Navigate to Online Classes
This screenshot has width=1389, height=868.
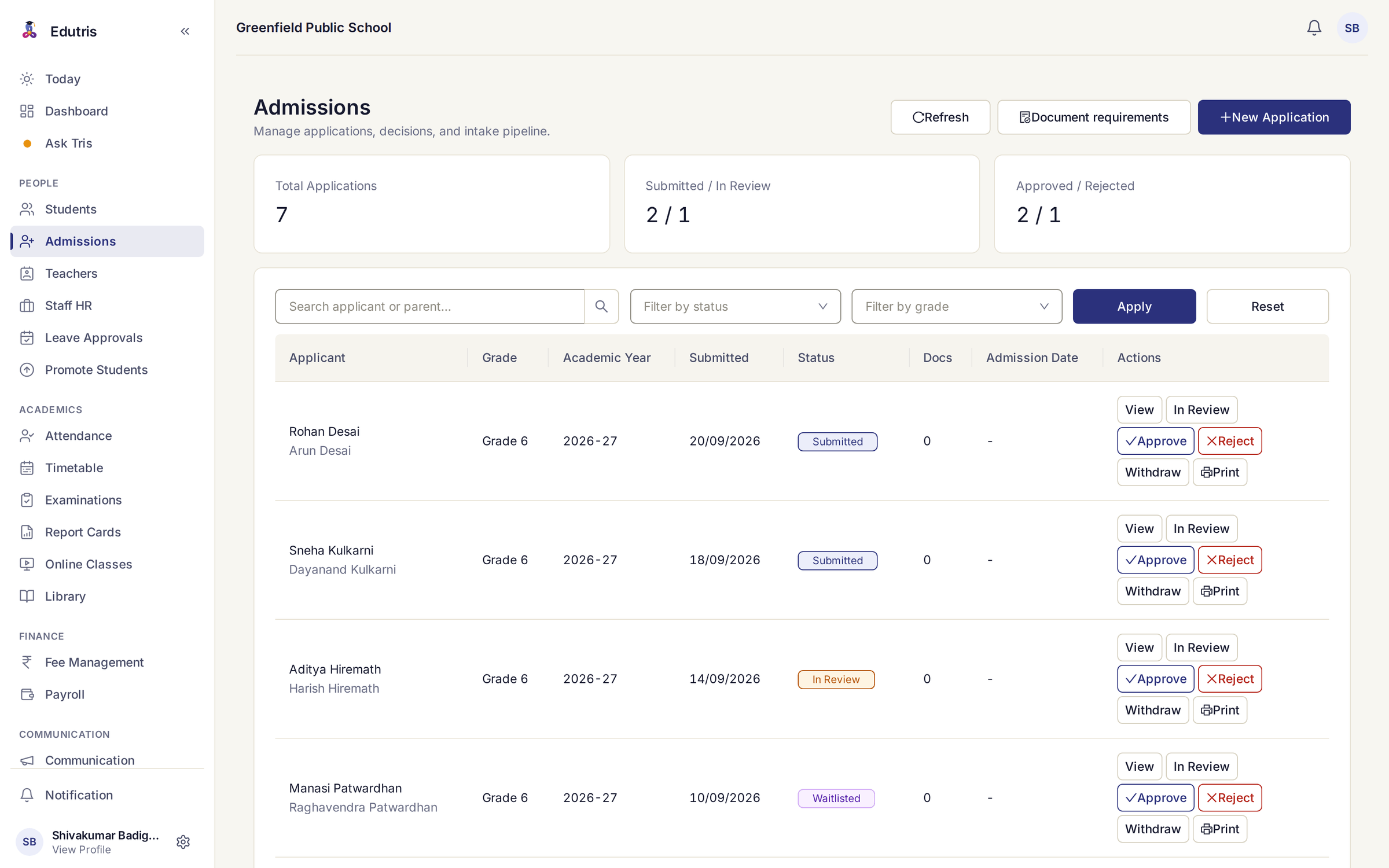(x=107, y=564)
